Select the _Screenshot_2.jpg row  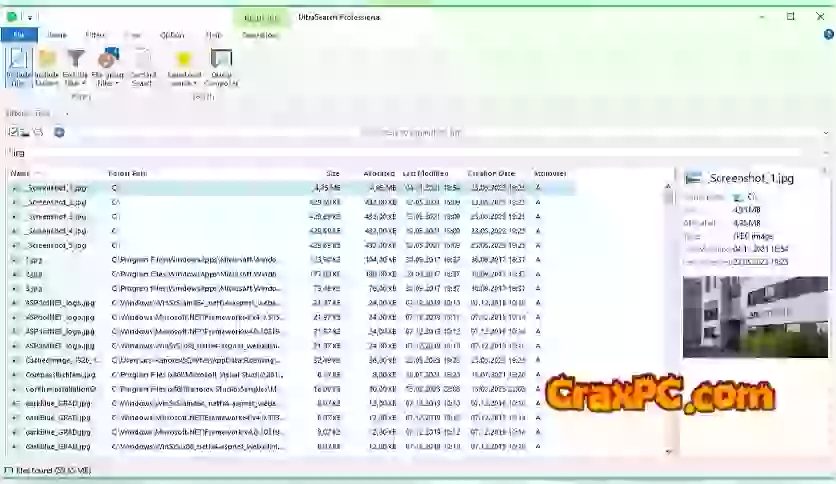[291, 202]
